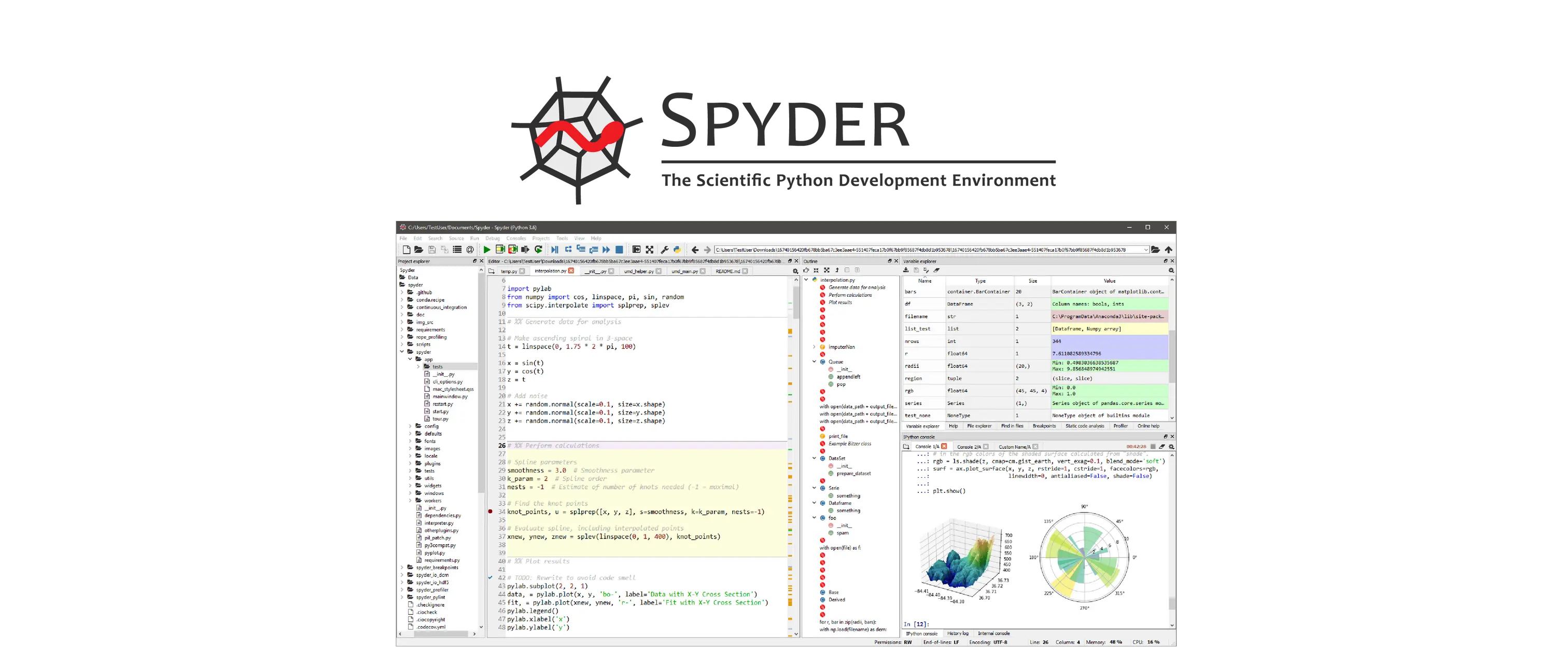Maximize the current pane using the fullscreen icon

[x=650, y=249]
